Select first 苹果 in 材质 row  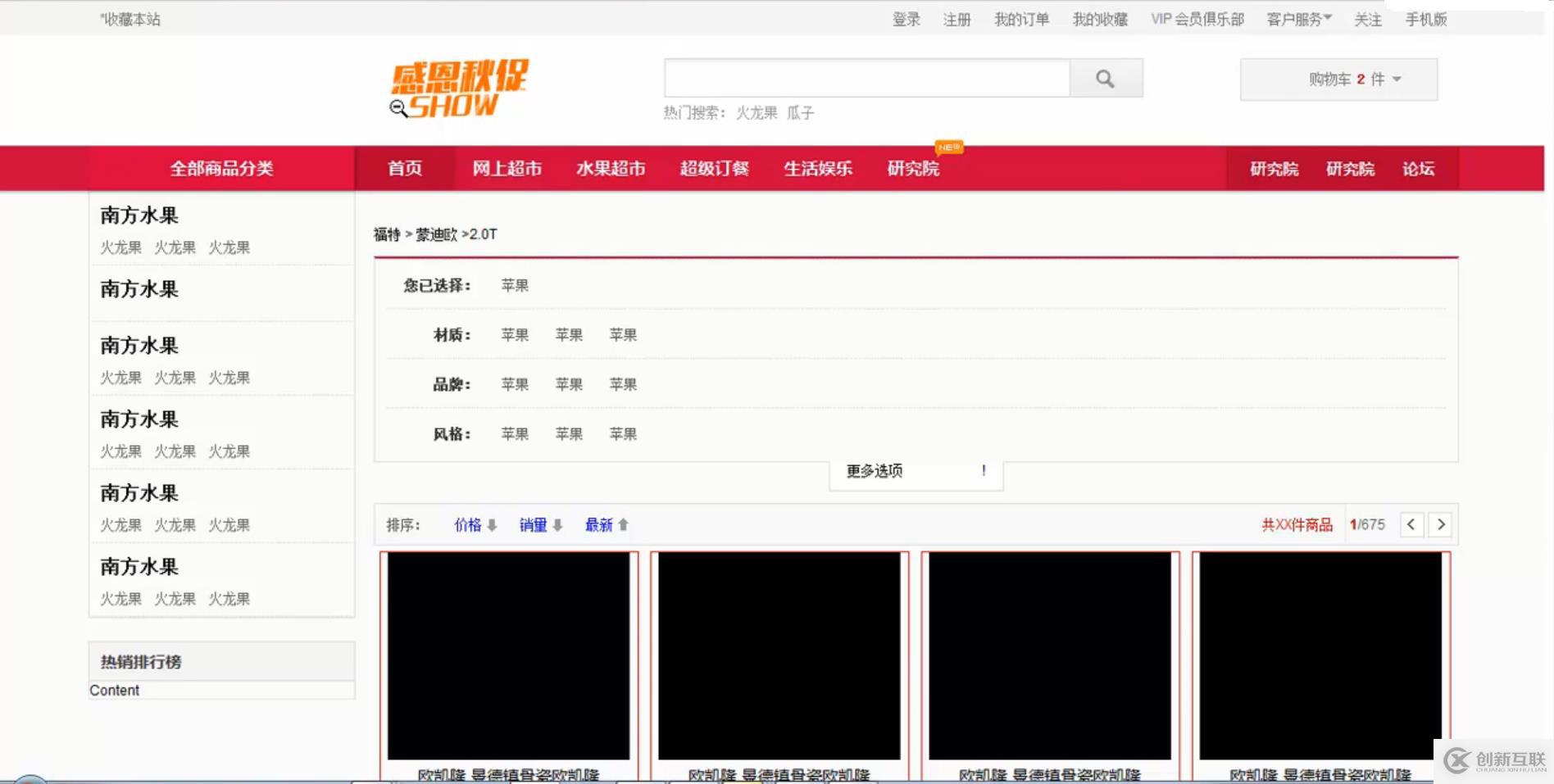[515, 335]
